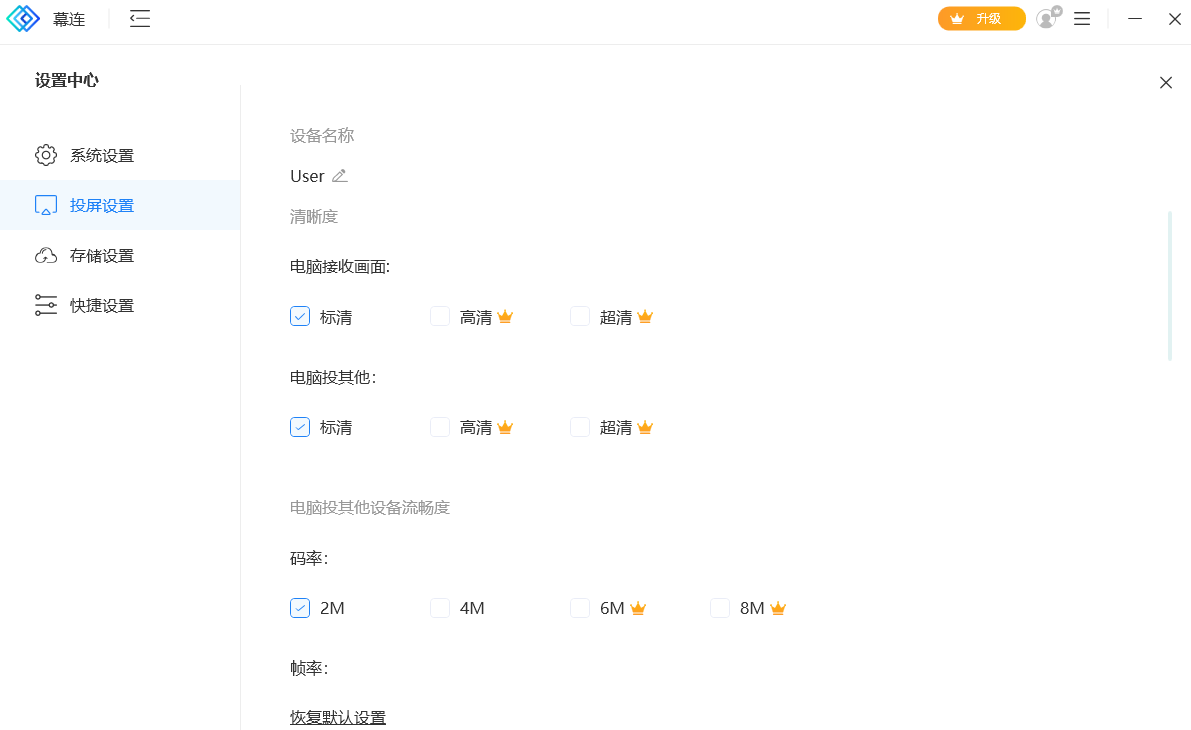The height and width of the screenshot is (730, 1191).
Task: Open 存储设置 storage settings tab
Action: point(120,255)
